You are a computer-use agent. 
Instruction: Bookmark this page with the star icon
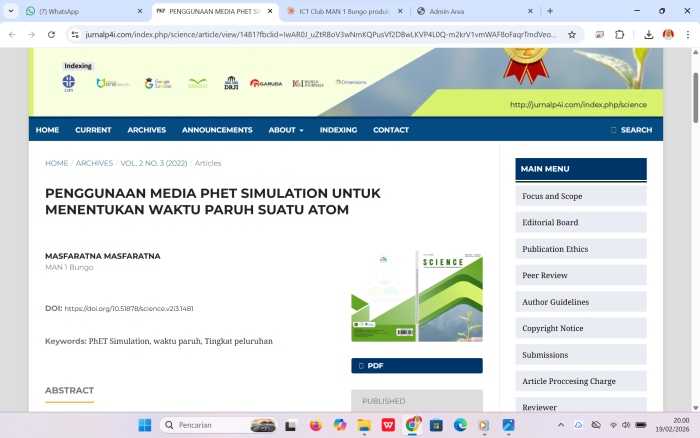point(572,34)
